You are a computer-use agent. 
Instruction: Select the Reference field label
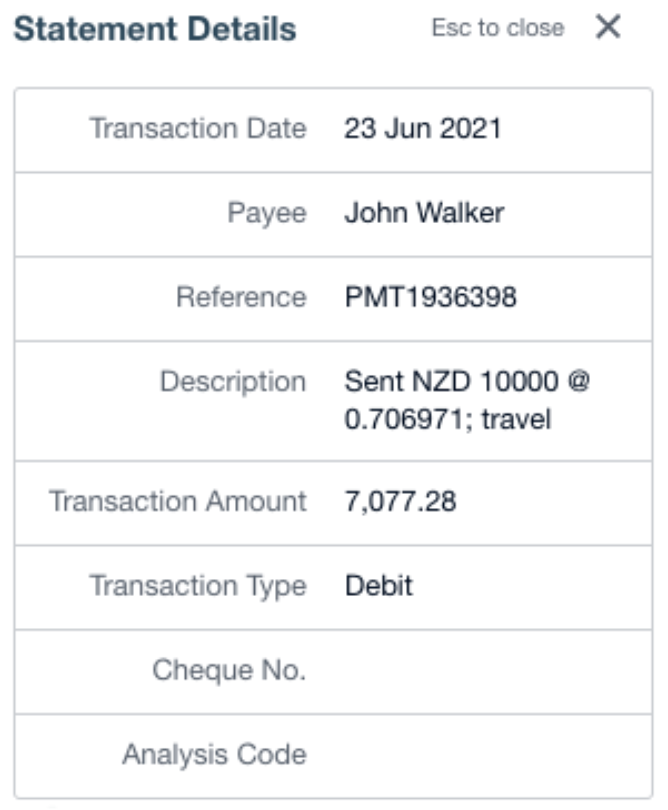pyautogui.click(x=241, y=297)
